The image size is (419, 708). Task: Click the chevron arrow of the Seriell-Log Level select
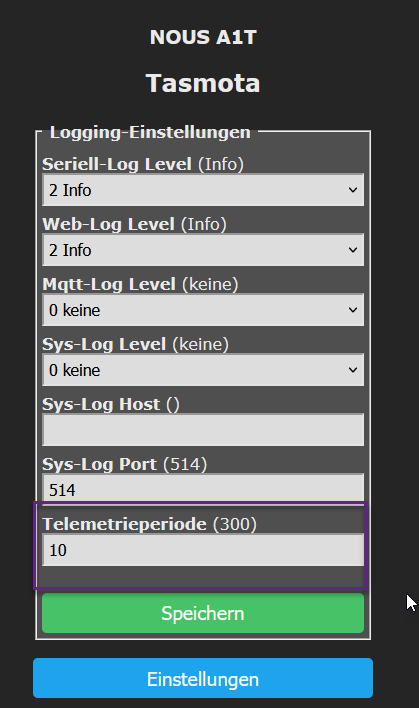click(x=353, y=190)
